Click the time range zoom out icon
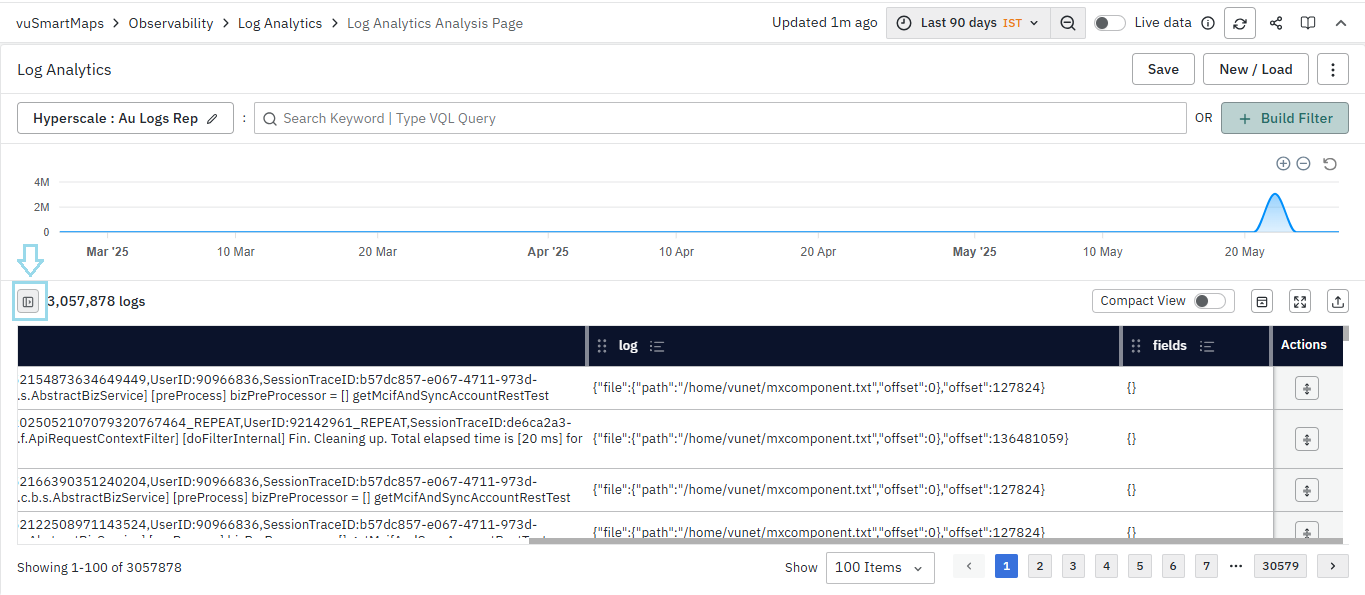 coord(1068,23)
